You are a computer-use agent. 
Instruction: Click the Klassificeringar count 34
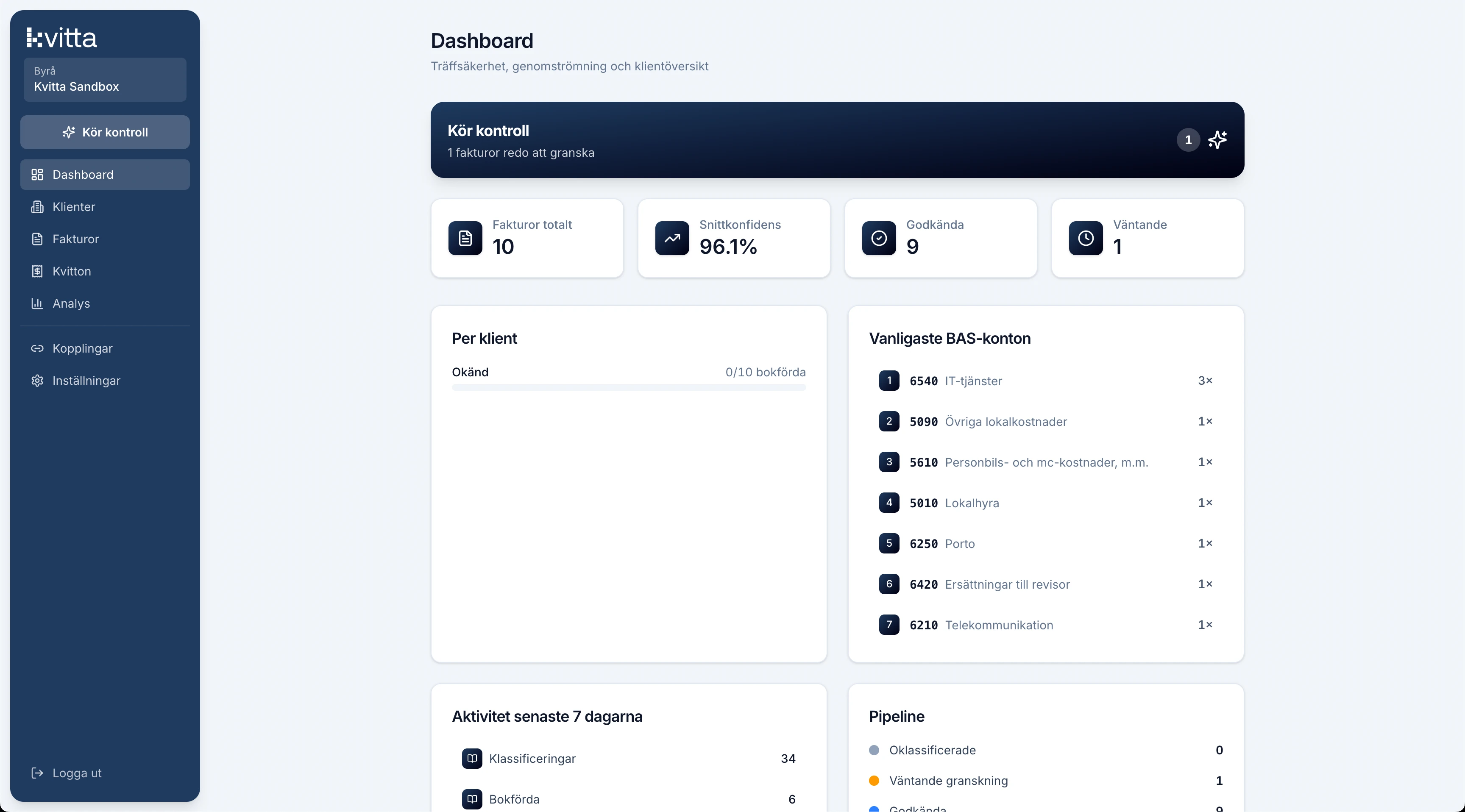click(788, 759)
